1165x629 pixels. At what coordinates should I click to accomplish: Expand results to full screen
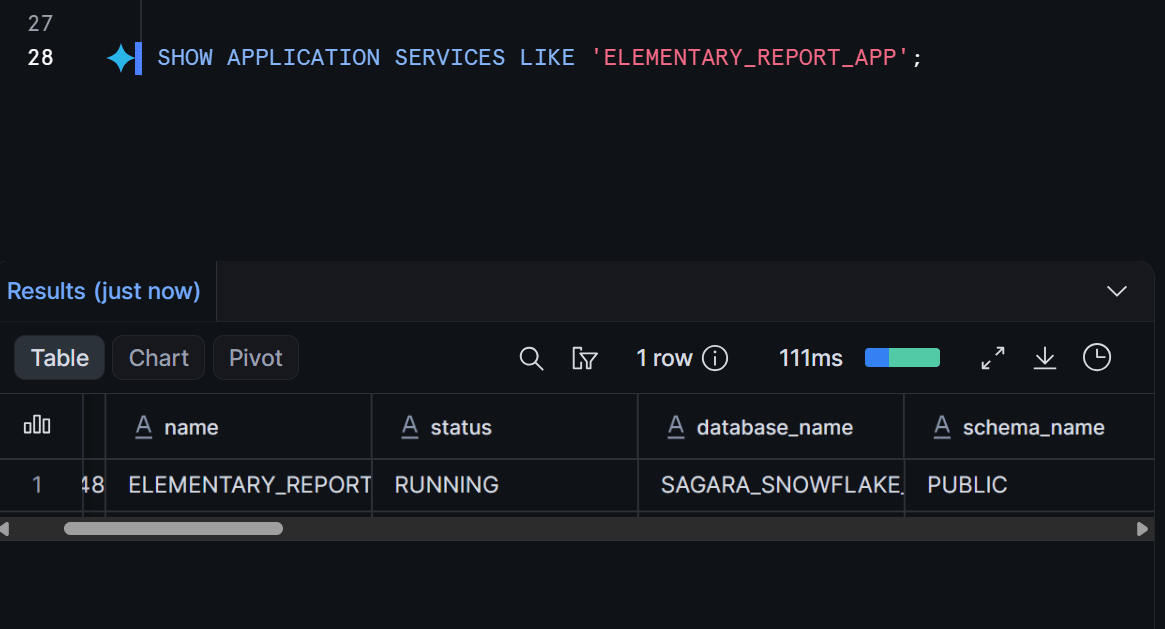993,358
